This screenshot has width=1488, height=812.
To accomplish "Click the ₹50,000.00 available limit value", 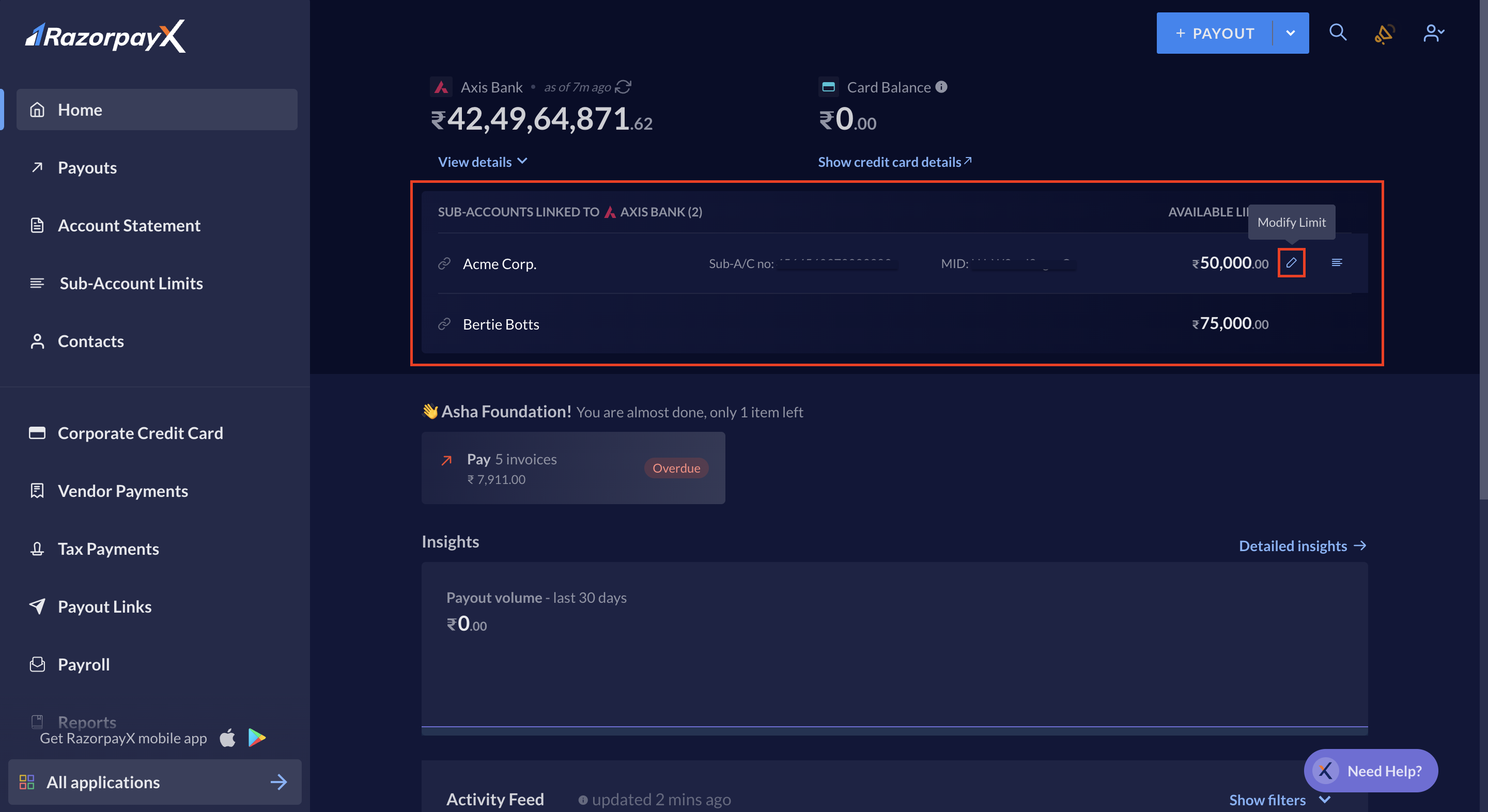I will (1230, 263).
